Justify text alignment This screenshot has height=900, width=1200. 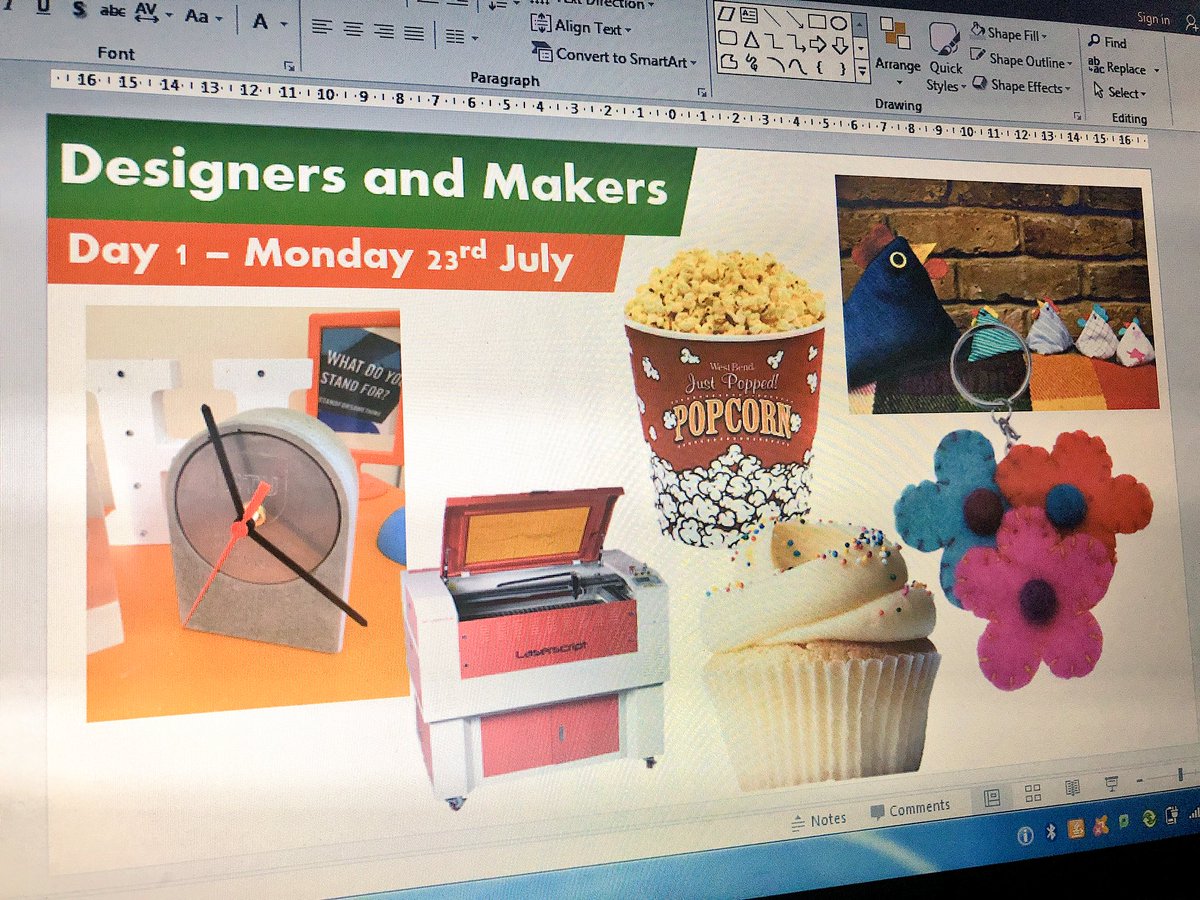click(x=414, y=33)
